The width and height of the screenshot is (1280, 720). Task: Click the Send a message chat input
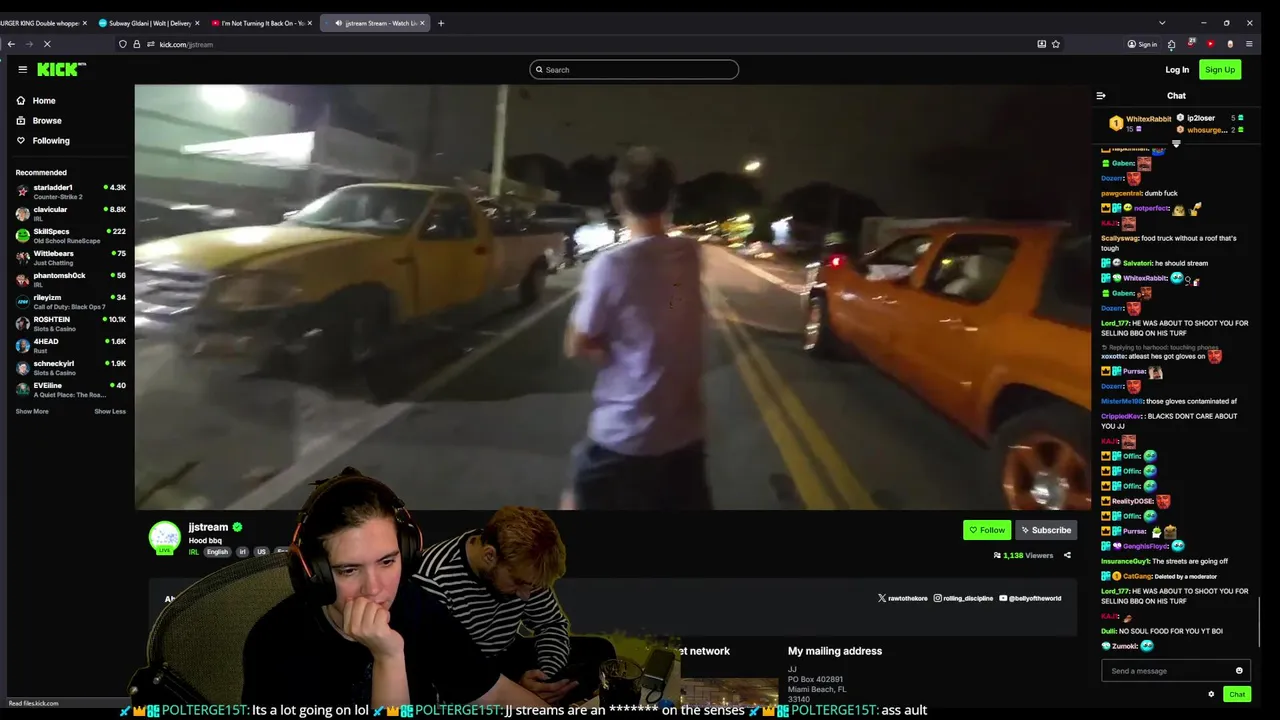pyautogui.click(x=1168, y=671)
